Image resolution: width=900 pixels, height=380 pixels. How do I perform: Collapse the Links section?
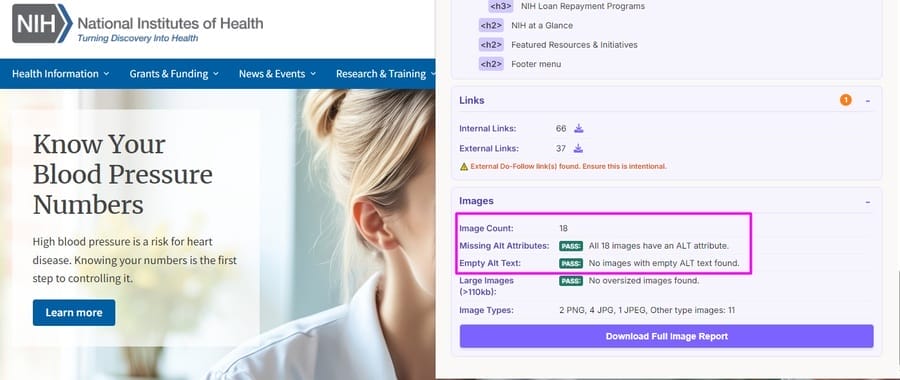point(867,100)
